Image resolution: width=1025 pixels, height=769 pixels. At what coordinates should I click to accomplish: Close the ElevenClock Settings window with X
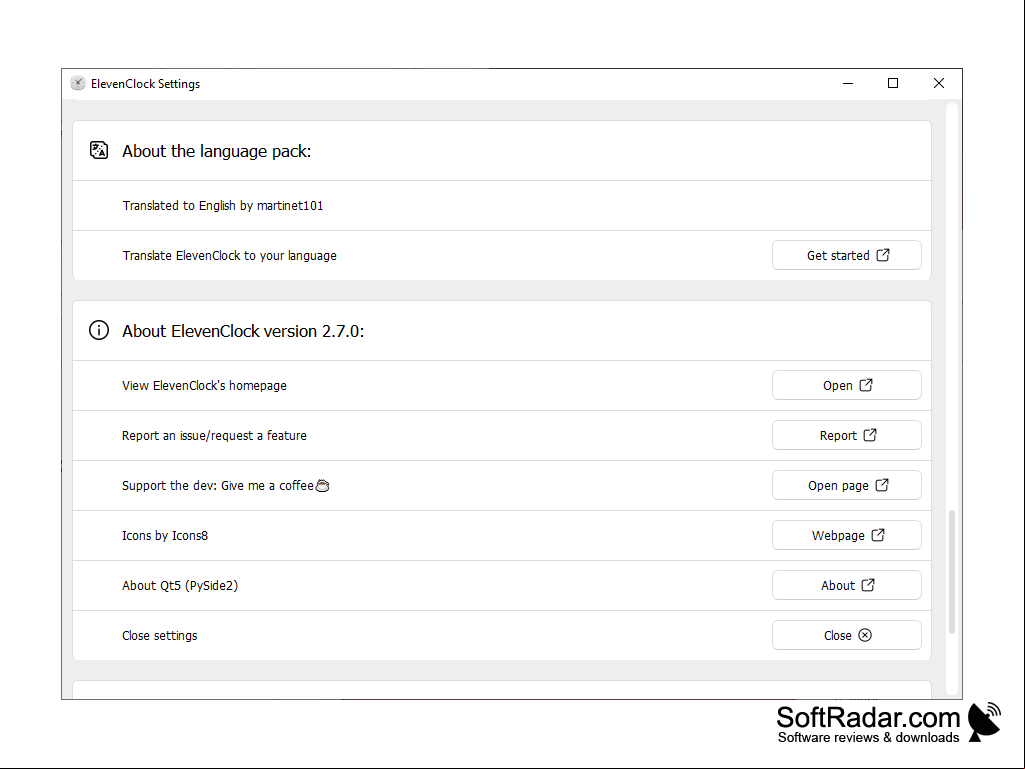tap(939, 83)
